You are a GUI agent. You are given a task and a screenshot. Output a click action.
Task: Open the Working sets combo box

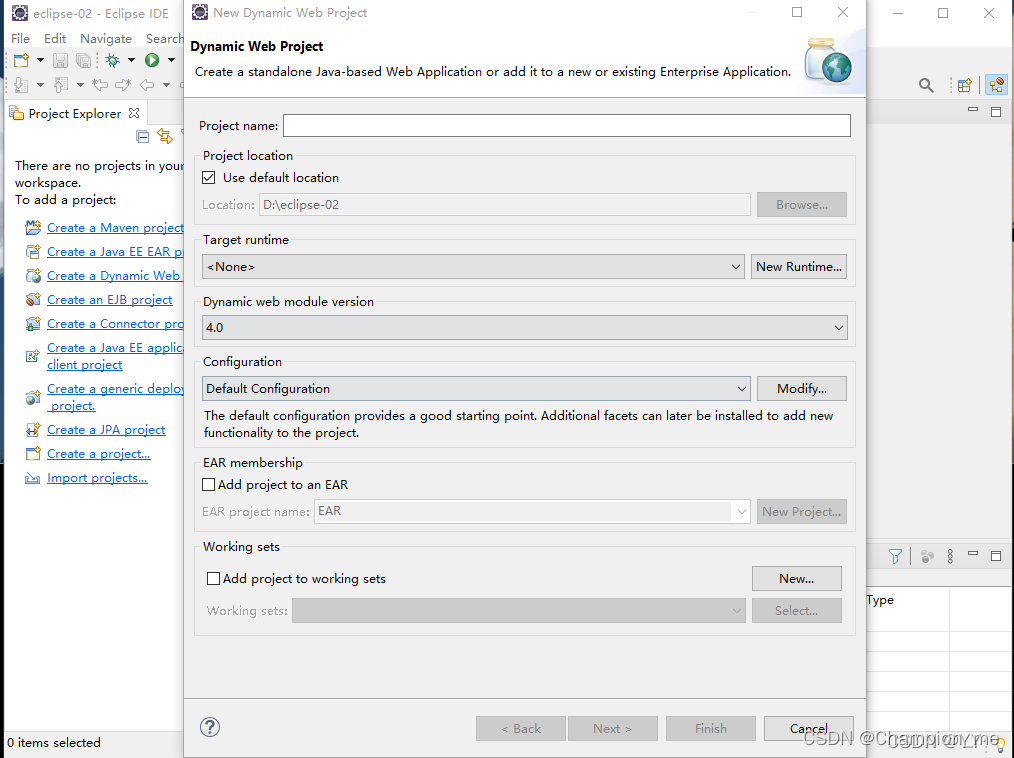pyautogui.click(x=519, y=611)
